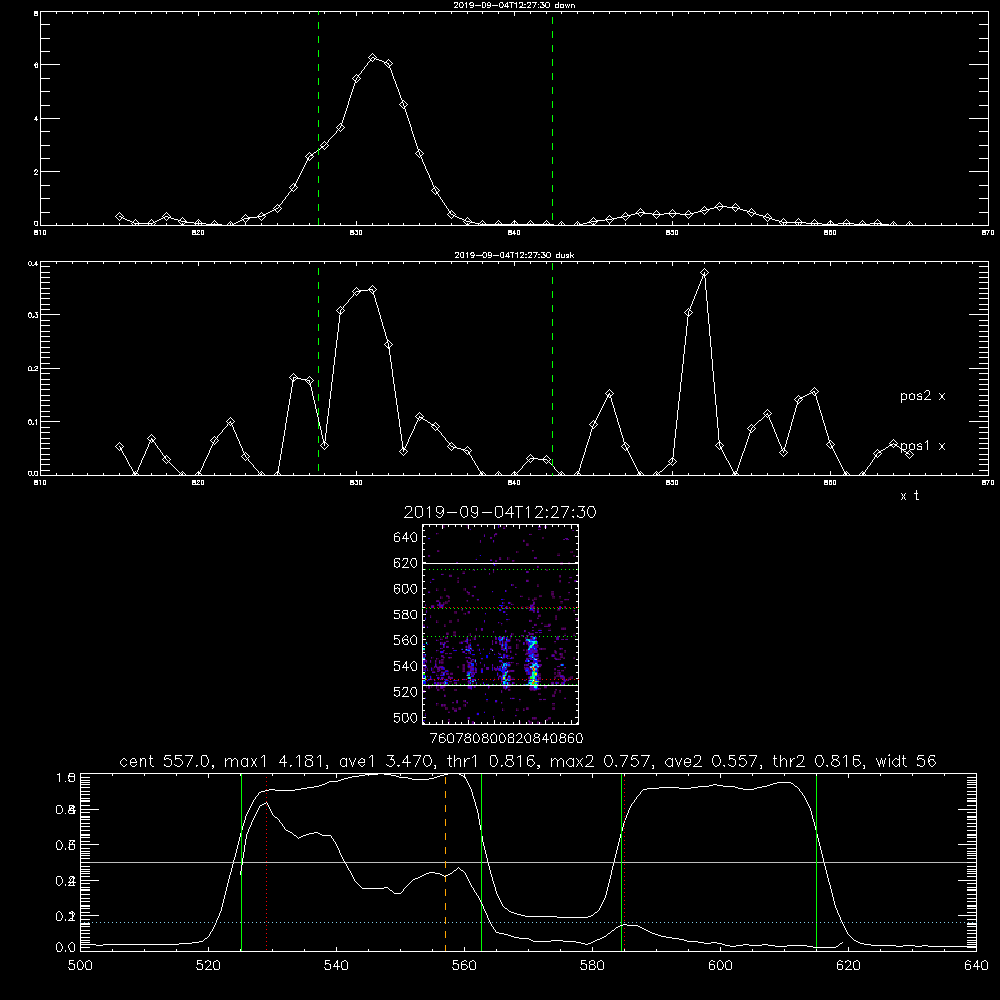Click the dotted horizontal line in bottom plot
Screen dimensions: 1000x1000
528,922
